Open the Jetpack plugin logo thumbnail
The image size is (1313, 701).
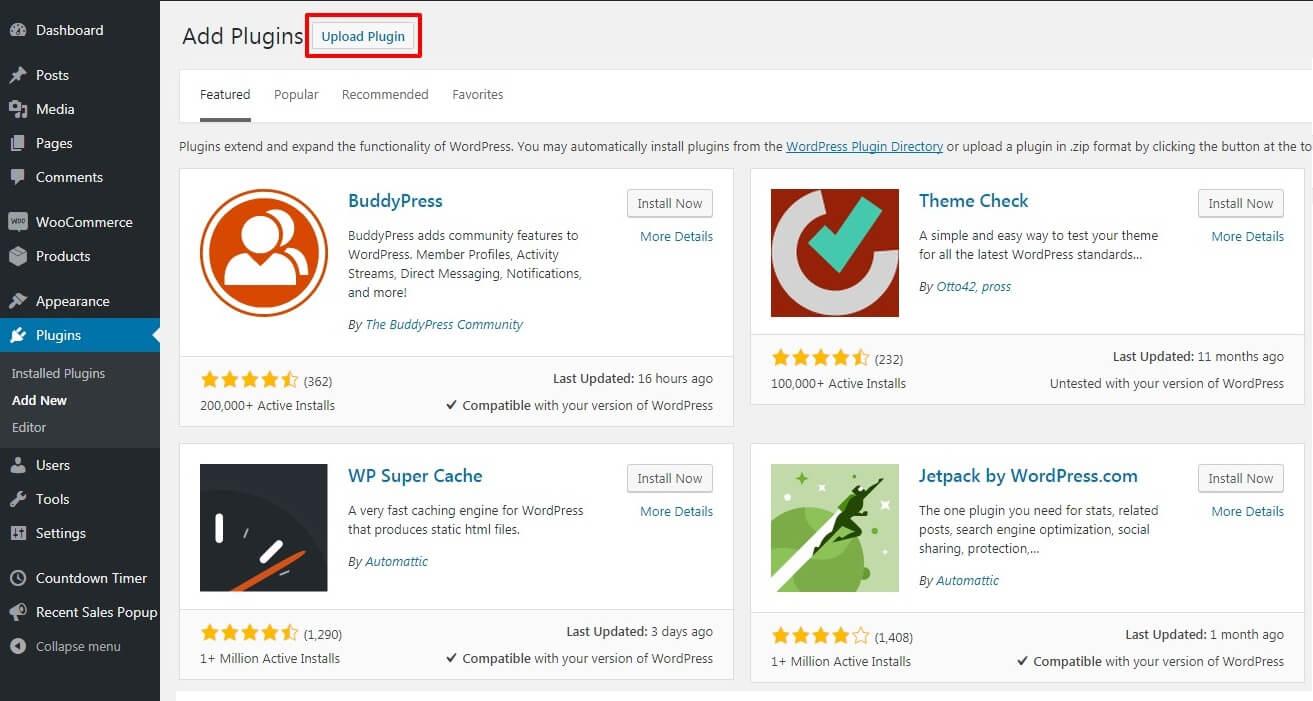[x=835, y=528]
